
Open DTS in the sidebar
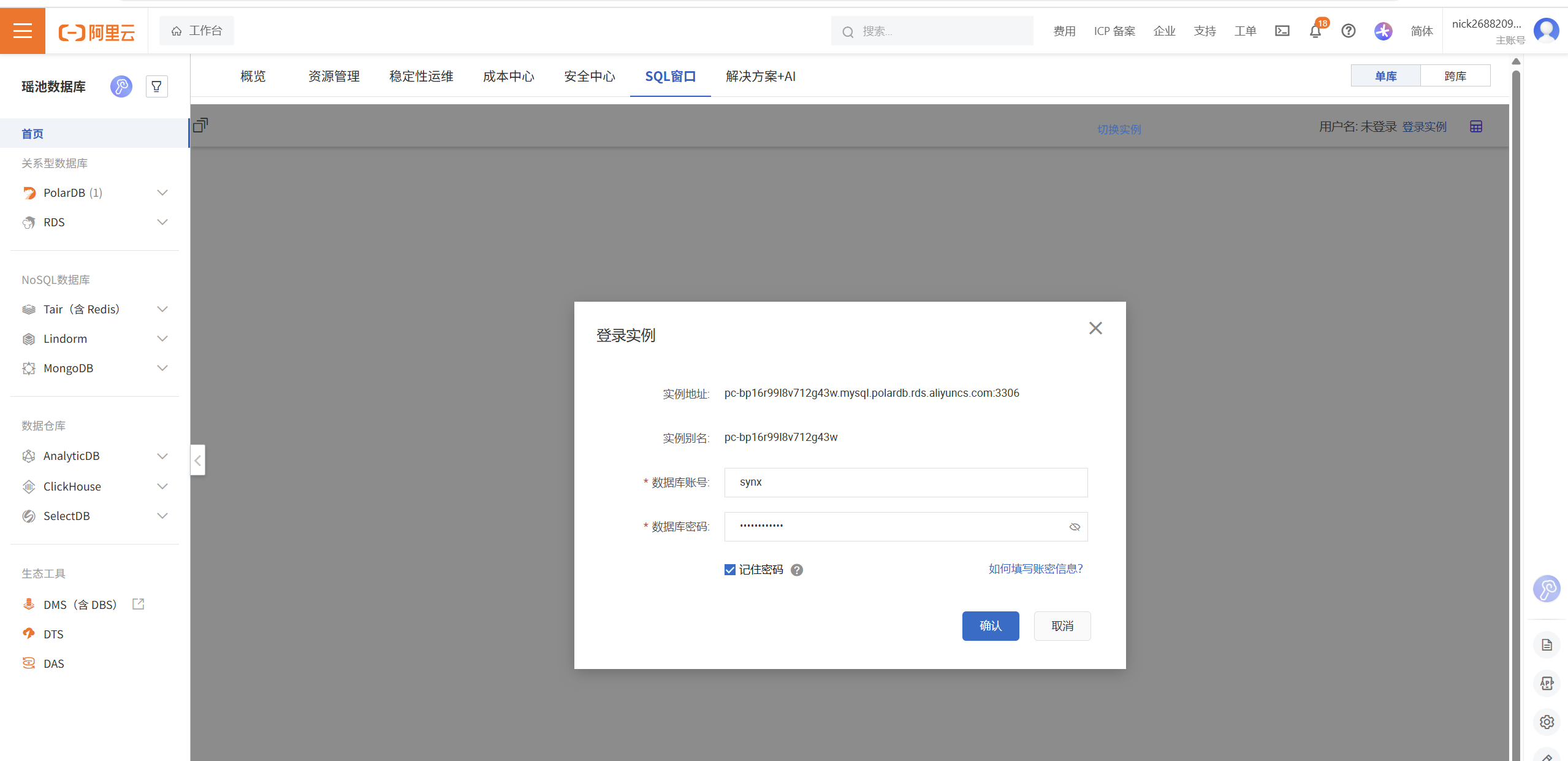coord(53,634)
